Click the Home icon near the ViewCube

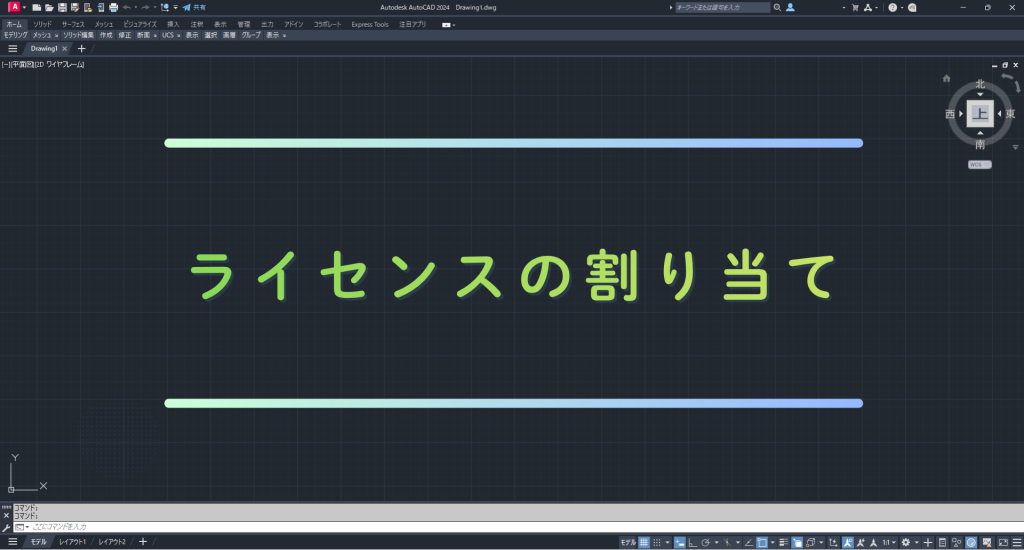pyautogui.click(x=946, y=77)
